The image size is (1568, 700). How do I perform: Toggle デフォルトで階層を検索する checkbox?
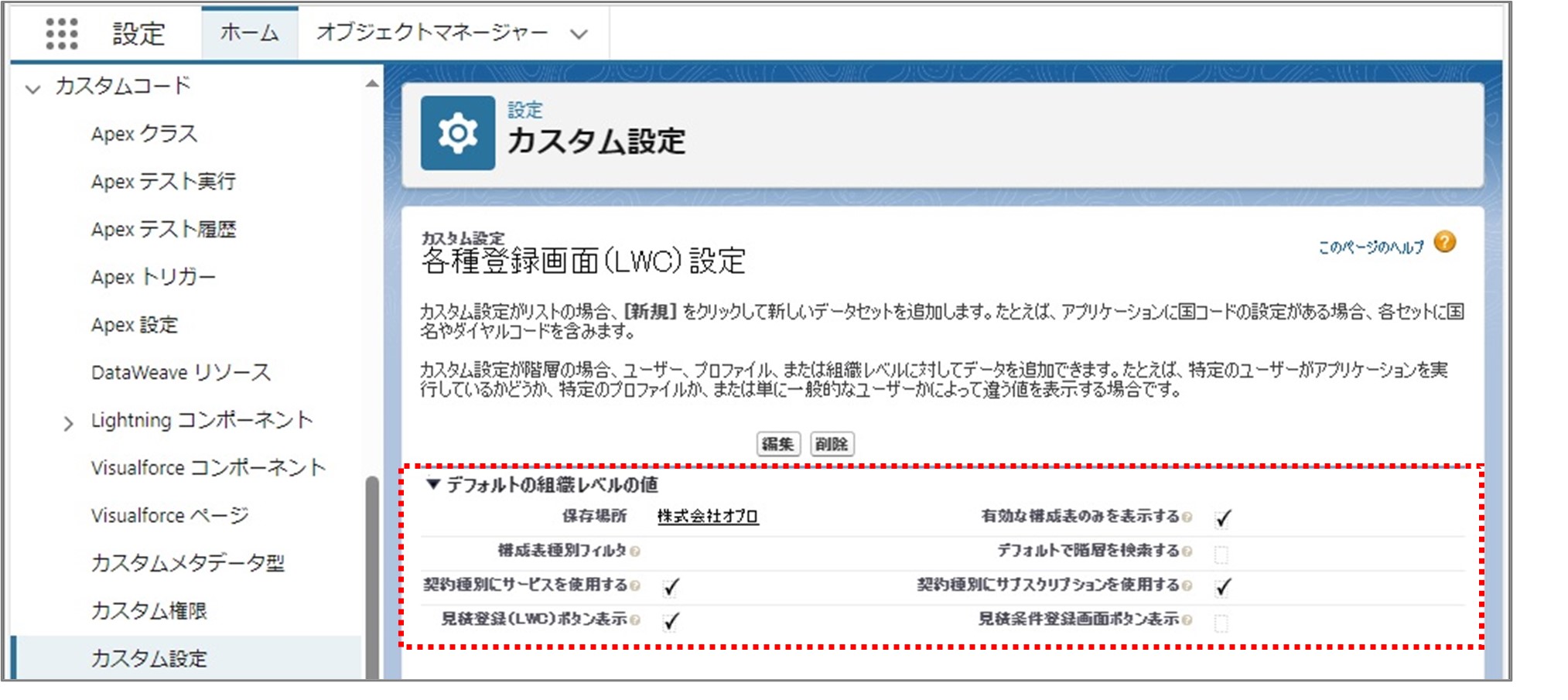click(x=1221, y=554)
